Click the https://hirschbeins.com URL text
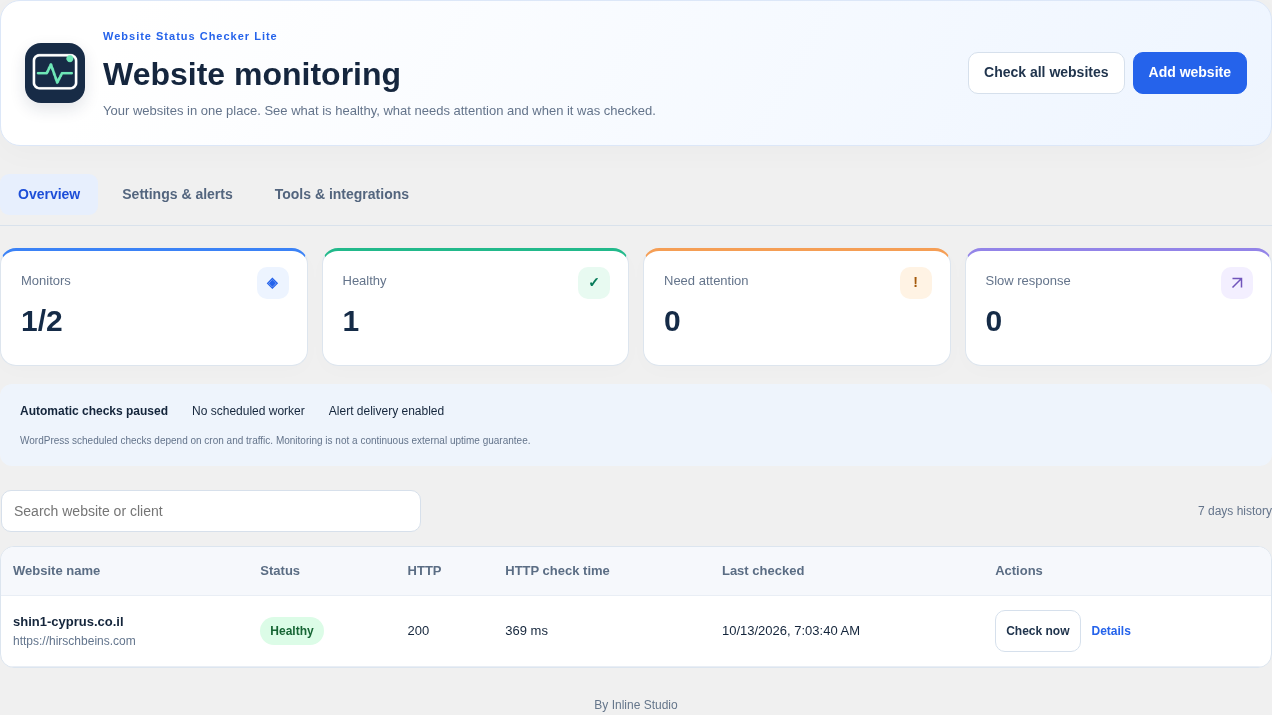Viewport: 1272px width, 715px height. coord(74,641)
